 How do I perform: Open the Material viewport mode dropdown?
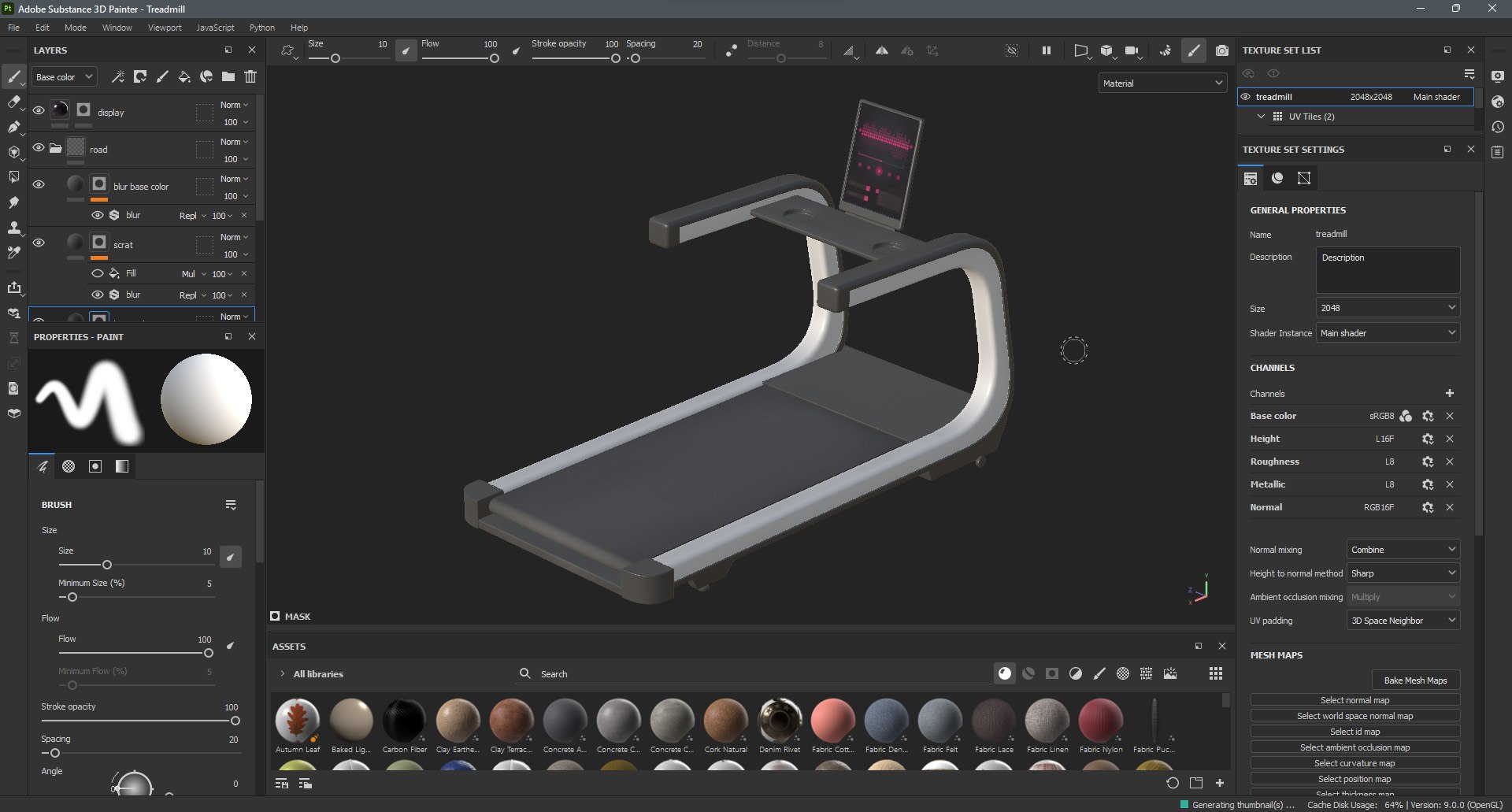(x=1162, y=83)
